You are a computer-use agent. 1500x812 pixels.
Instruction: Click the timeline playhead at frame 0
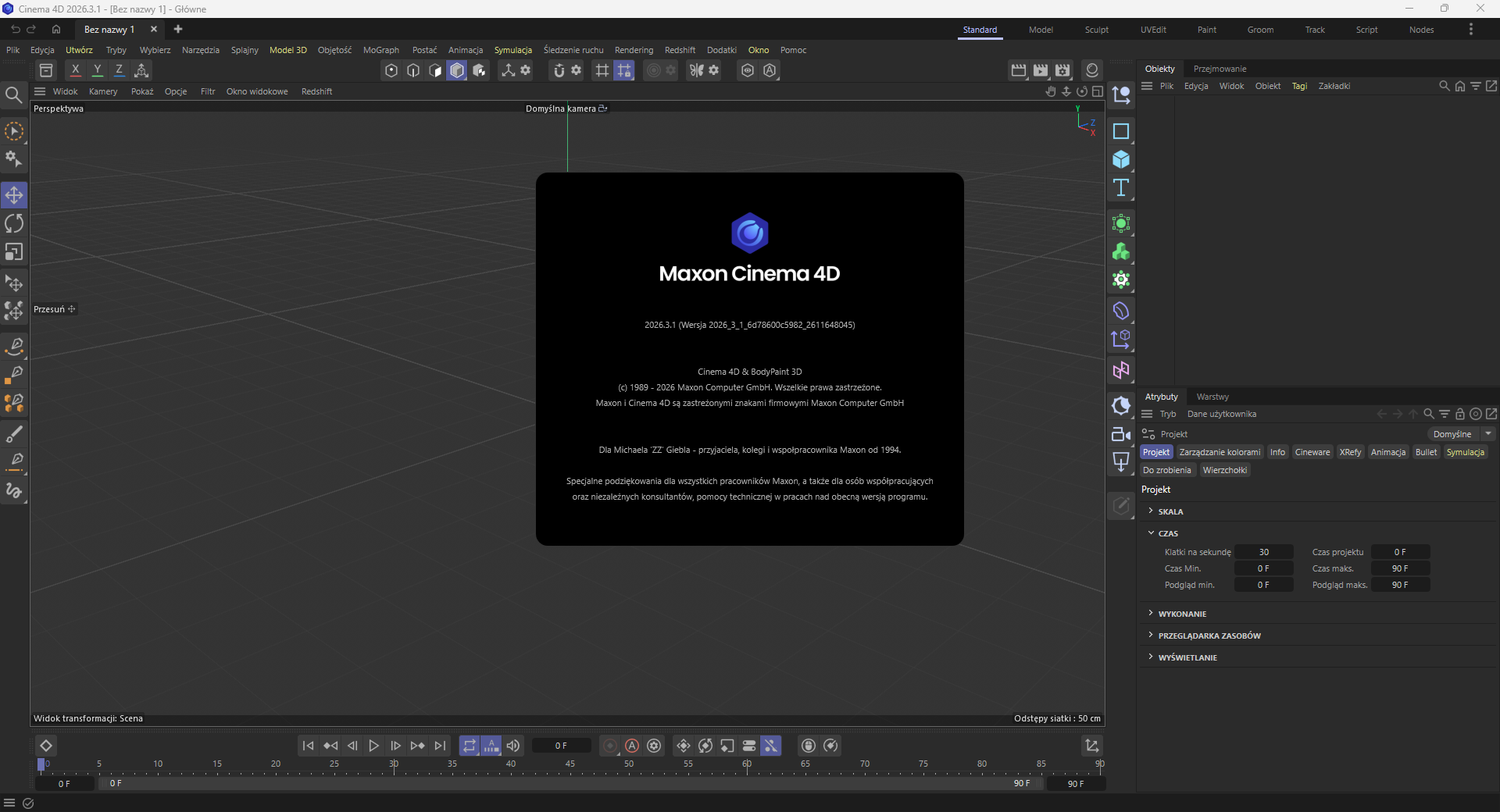coord(41,765)
